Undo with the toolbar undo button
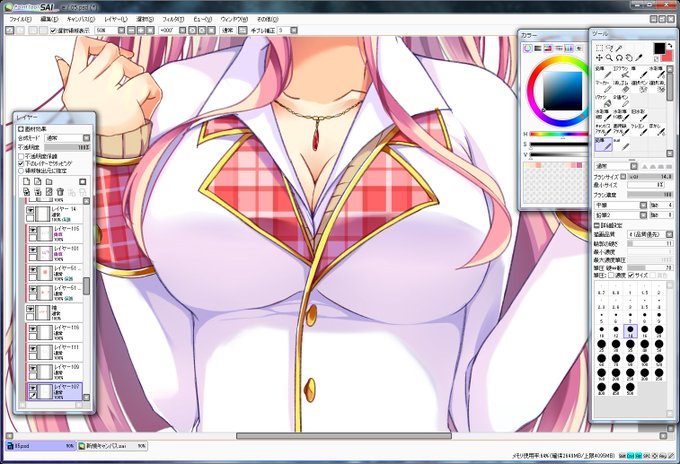This screenshot has width=680, height=464. [10, 30]
